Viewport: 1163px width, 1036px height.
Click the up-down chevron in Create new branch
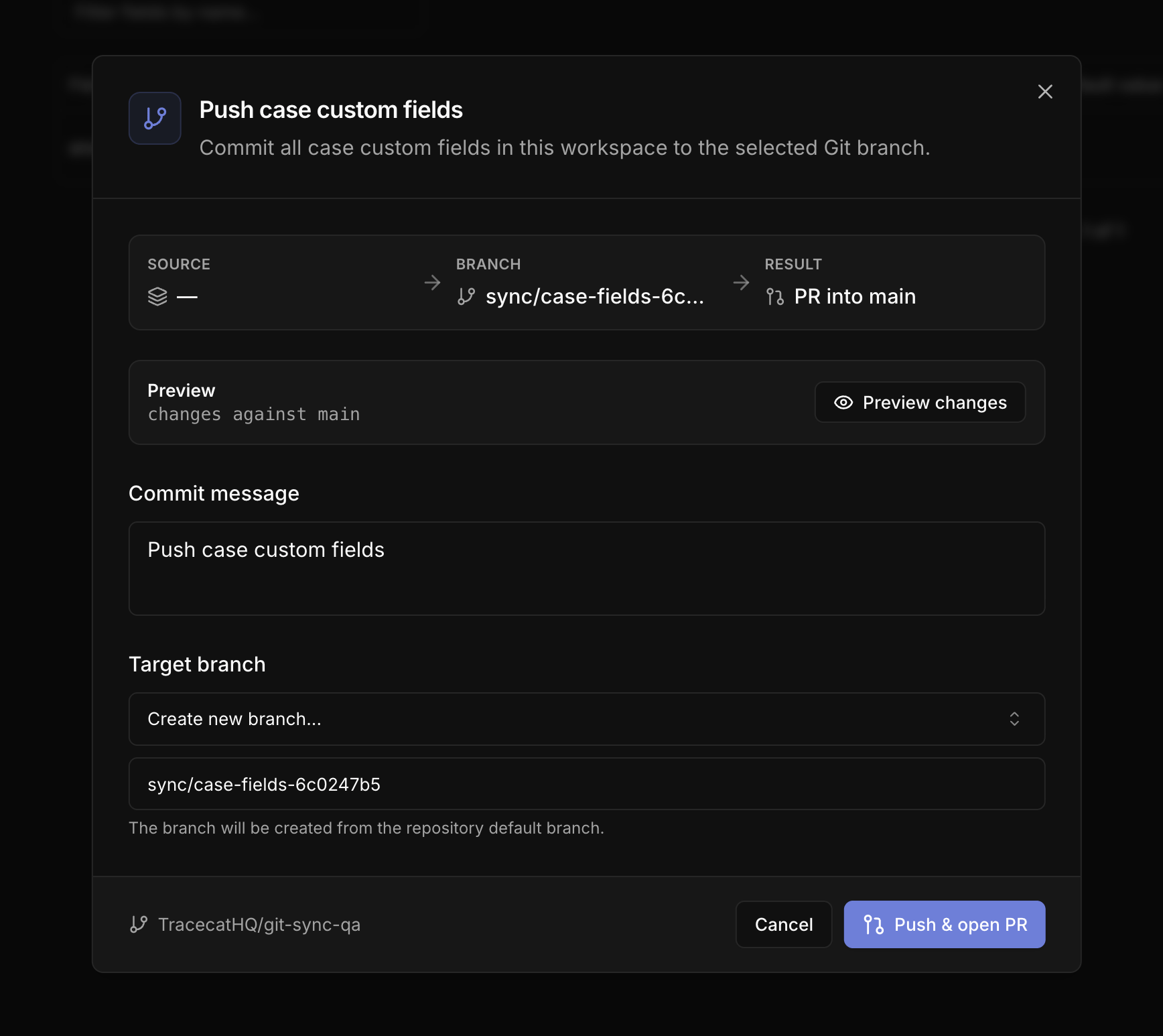pos(1014,719)
